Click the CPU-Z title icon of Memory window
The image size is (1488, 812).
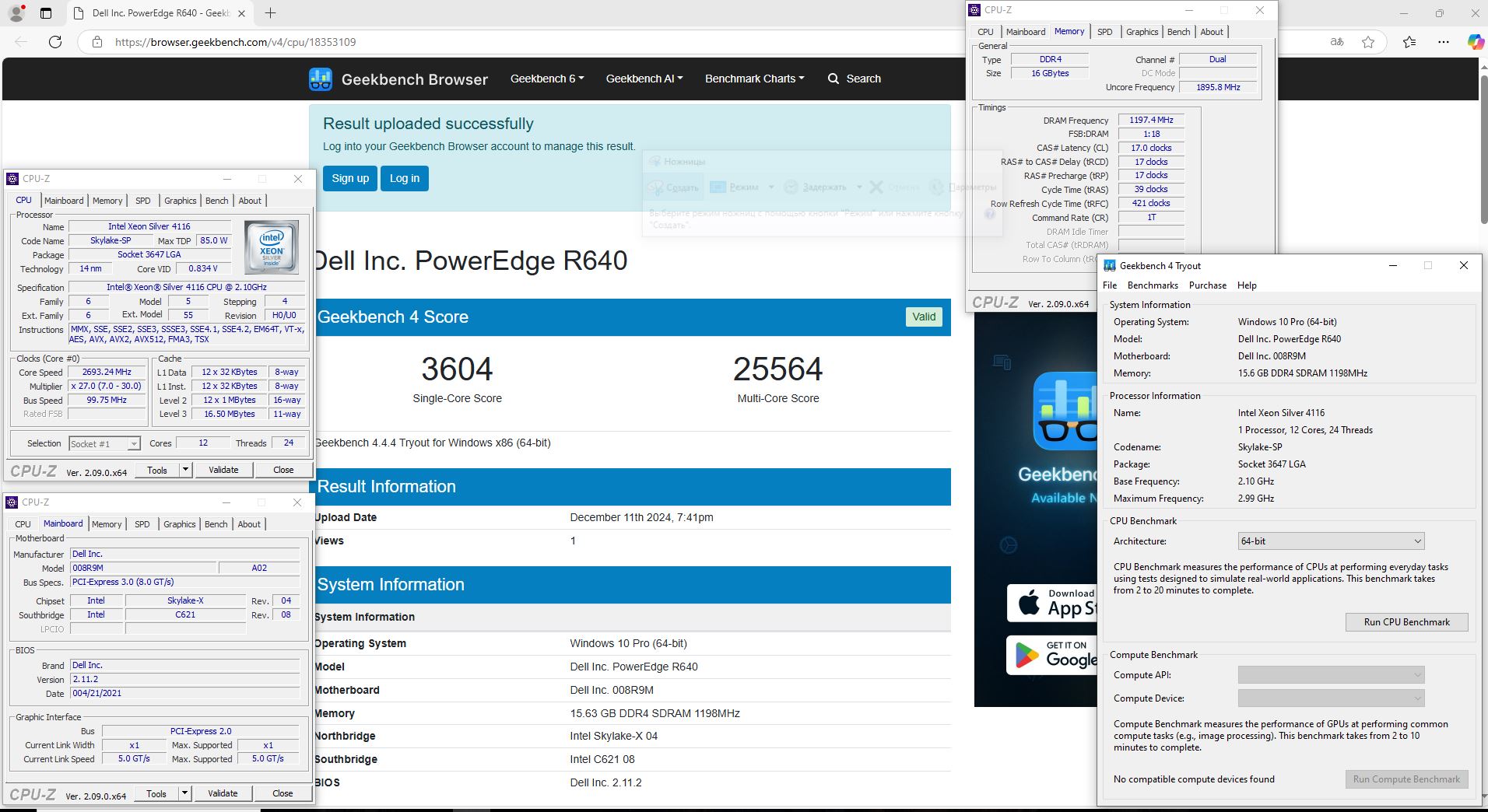click(x=974, y=10)
